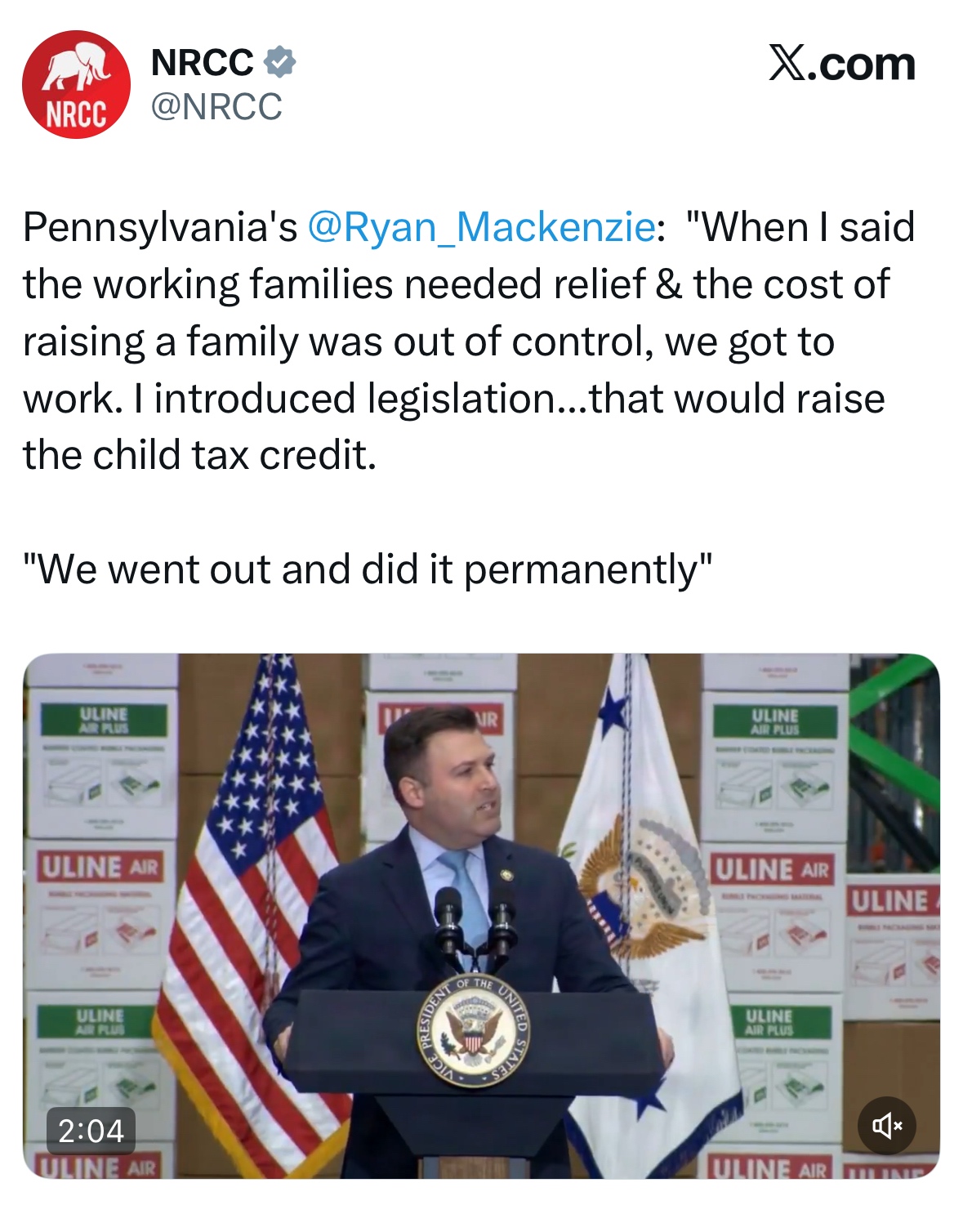Click the 2:04 video duration badge
This screenshot has width=963, height=1232.
click(91, 1131)
